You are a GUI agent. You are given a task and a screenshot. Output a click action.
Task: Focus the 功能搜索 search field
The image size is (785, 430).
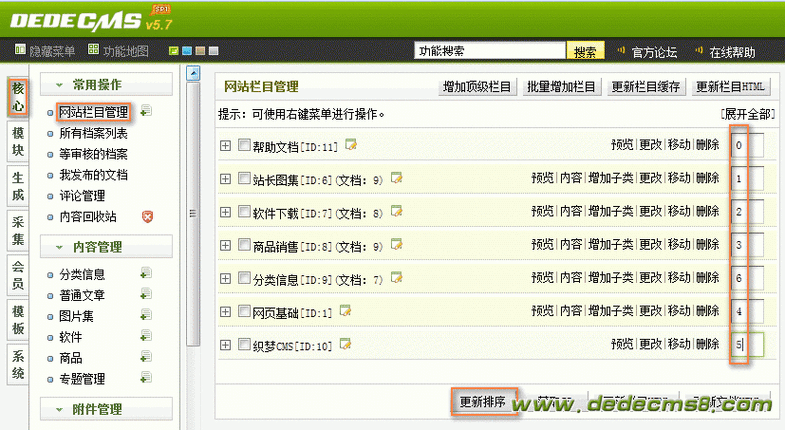490,51
